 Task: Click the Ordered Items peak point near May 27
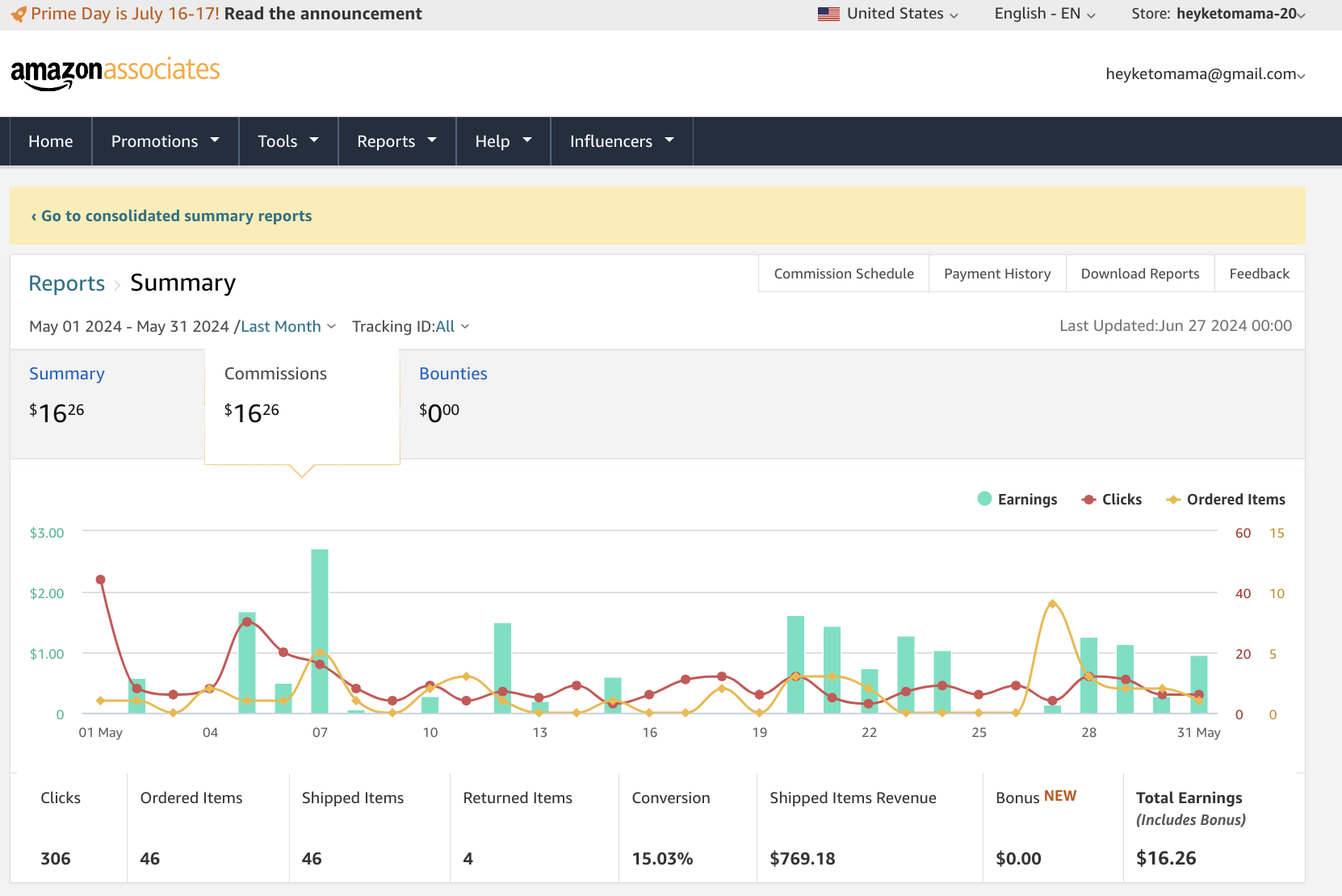pyautogui.click(x=1052, y=604)
